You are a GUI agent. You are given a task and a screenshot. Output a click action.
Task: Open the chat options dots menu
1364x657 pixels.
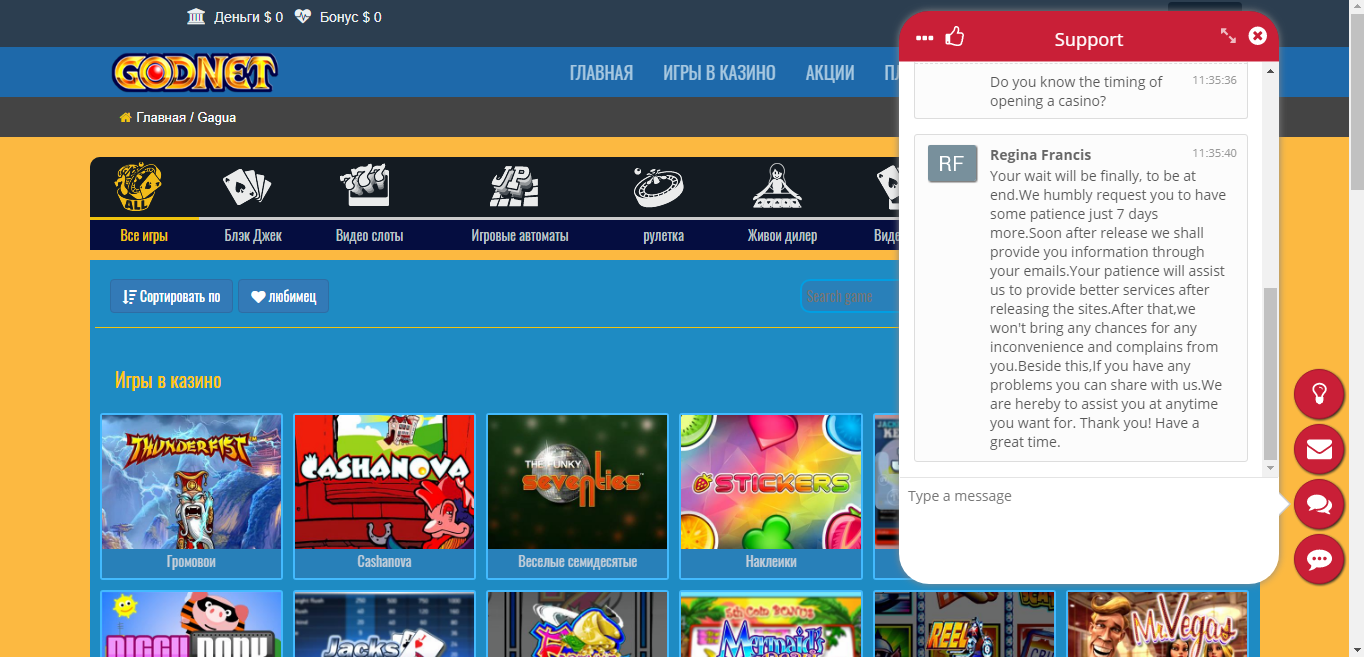click(925, 38)
